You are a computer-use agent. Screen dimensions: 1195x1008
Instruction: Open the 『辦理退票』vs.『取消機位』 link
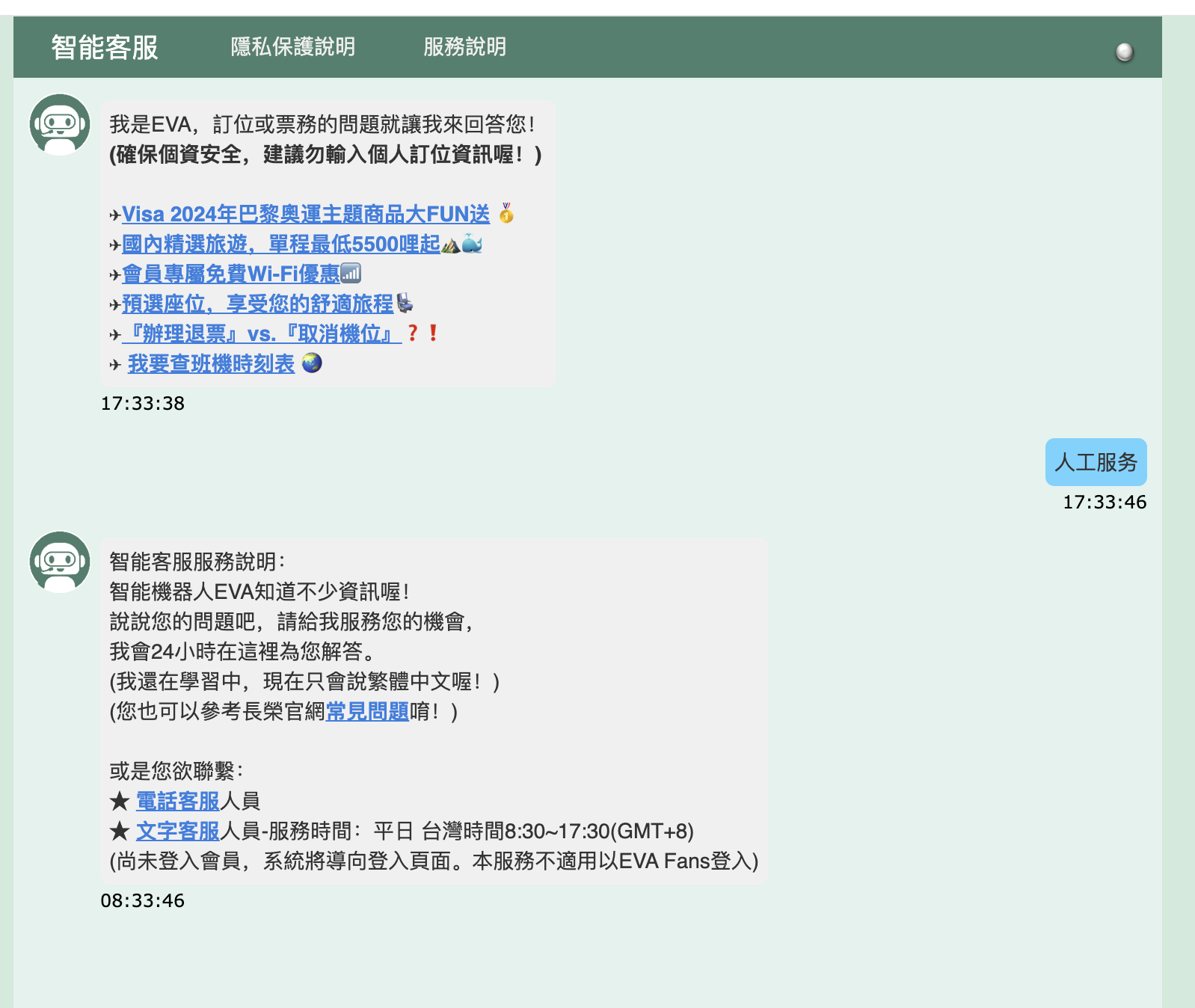point(262,334)
